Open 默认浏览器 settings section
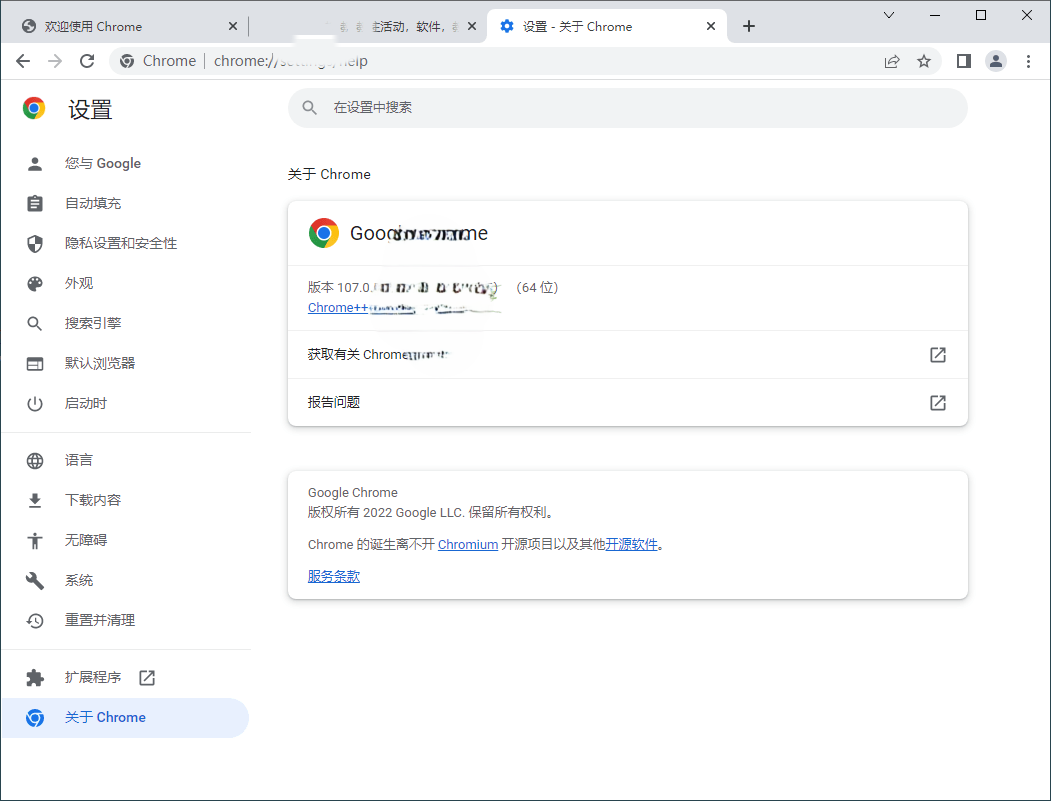 [x=125, y=363]
